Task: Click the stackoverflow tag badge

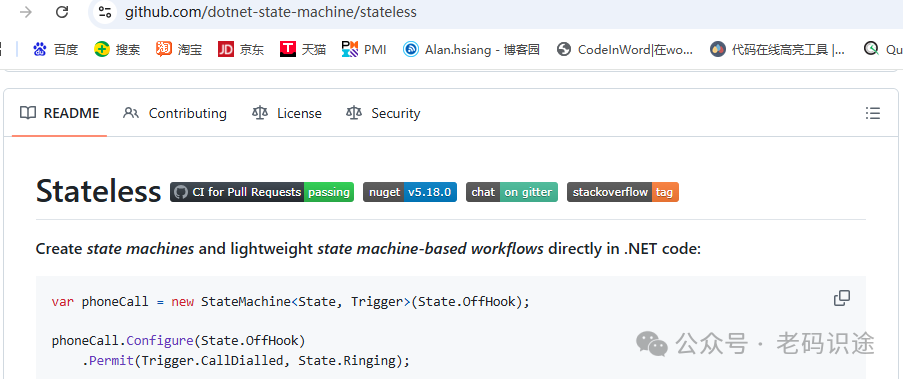Action: tap(623, 192)
